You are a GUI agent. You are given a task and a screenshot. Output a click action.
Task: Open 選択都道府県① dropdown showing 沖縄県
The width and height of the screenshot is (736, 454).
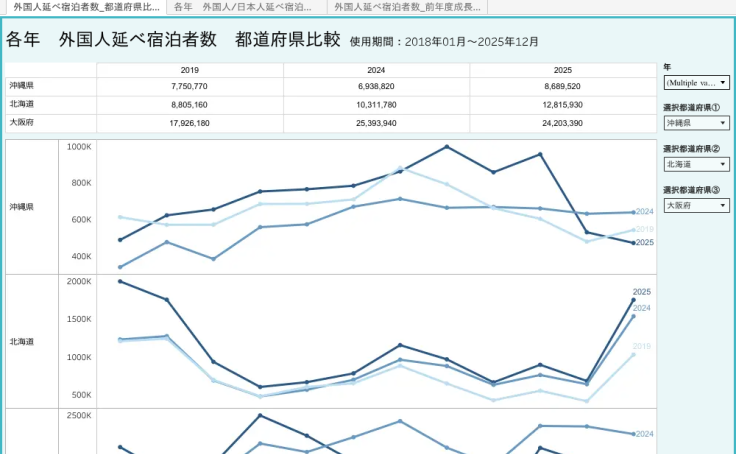coord(697,123)
